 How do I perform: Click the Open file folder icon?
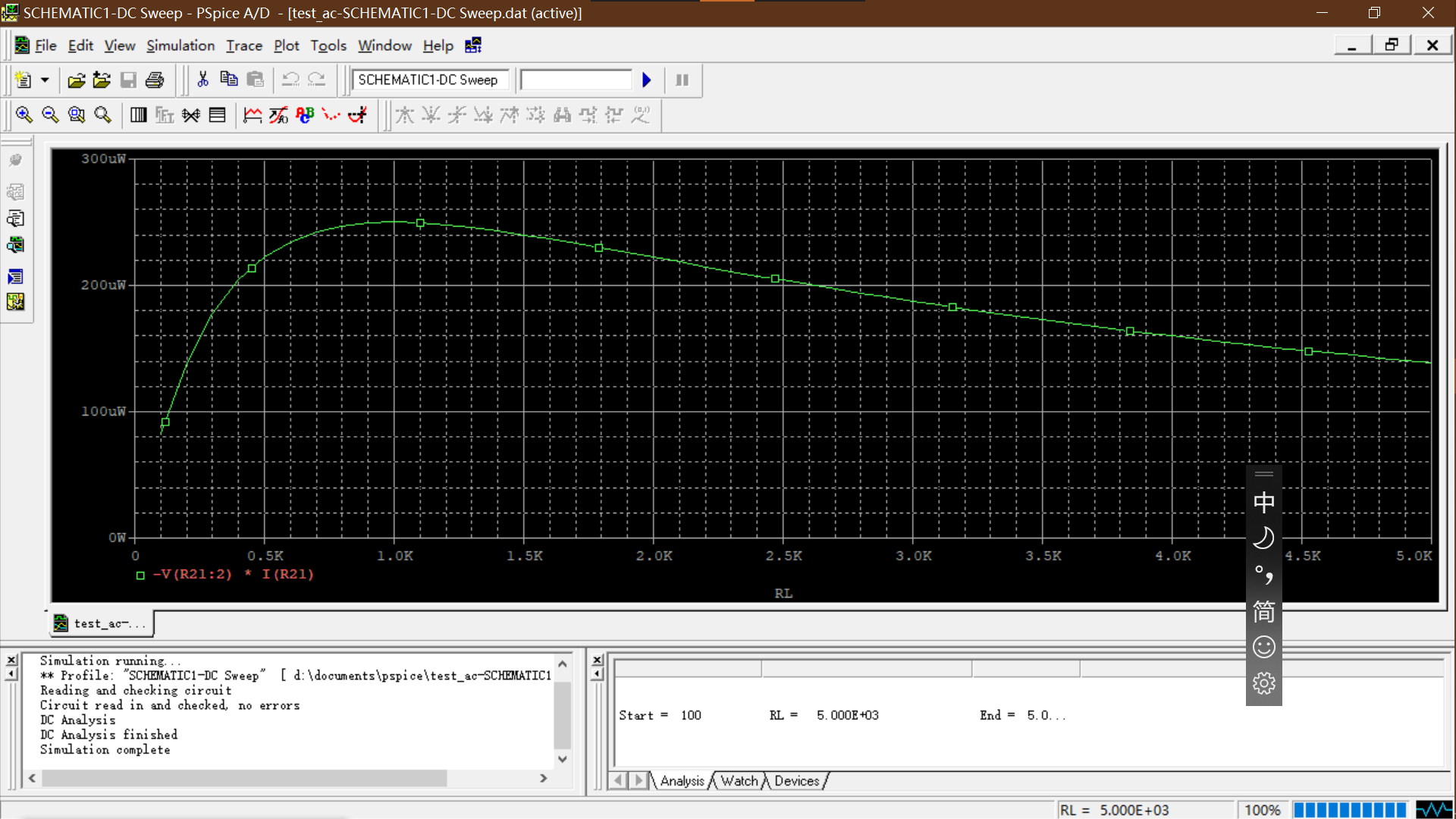click(76, 80)
